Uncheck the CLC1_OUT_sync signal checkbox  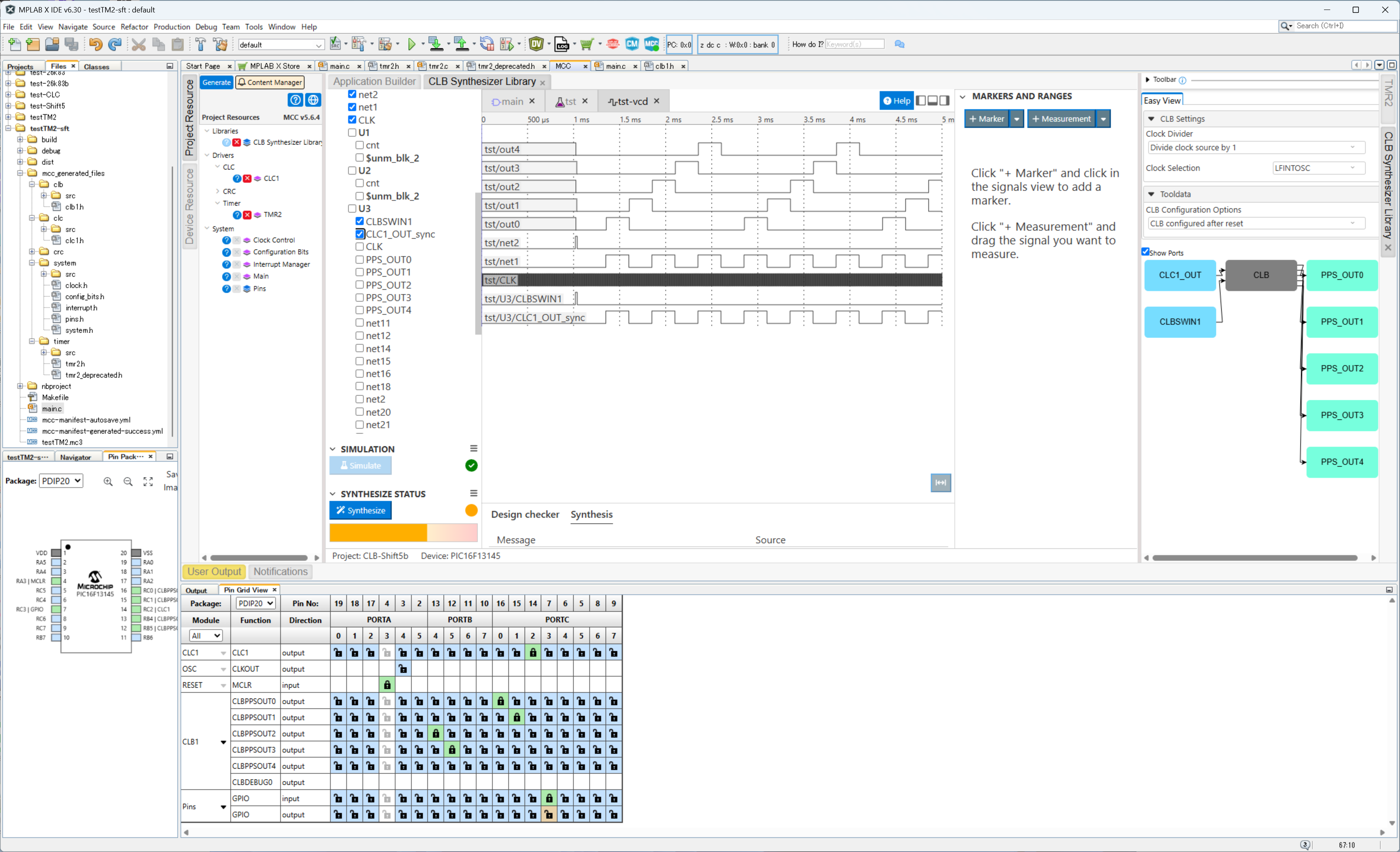click(x=360, y=234)
